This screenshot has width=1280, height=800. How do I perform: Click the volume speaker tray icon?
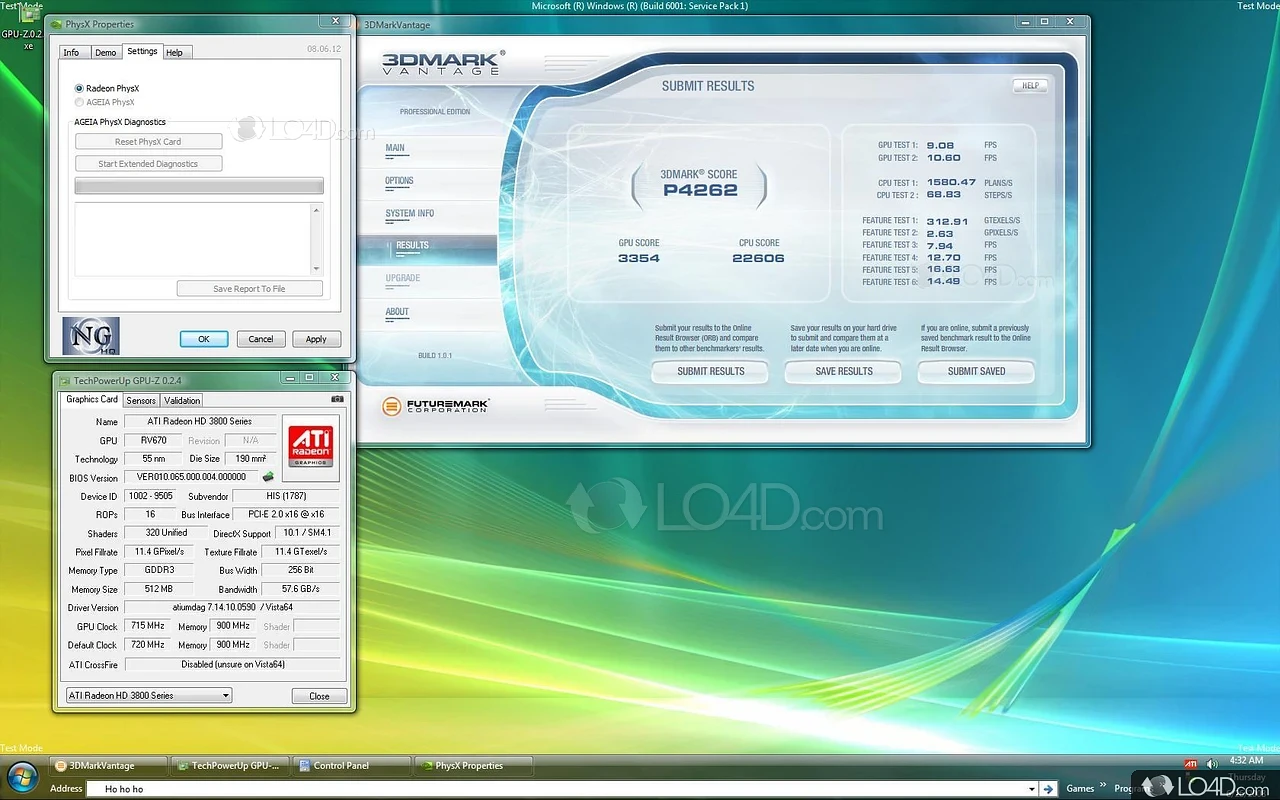(x=1212, y=765)
